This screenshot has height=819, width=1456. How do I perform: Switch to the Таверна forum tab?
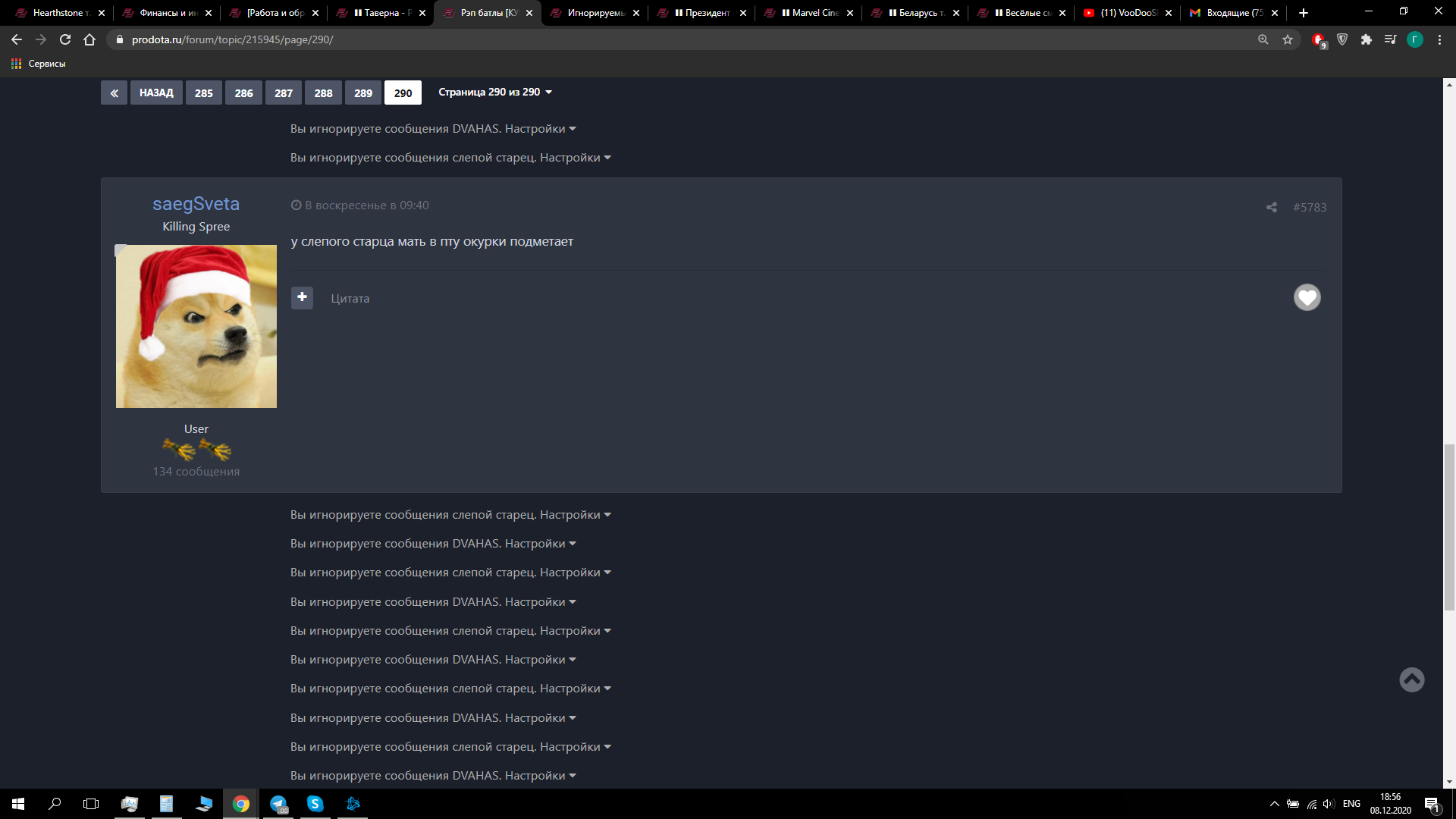point(379,13)
